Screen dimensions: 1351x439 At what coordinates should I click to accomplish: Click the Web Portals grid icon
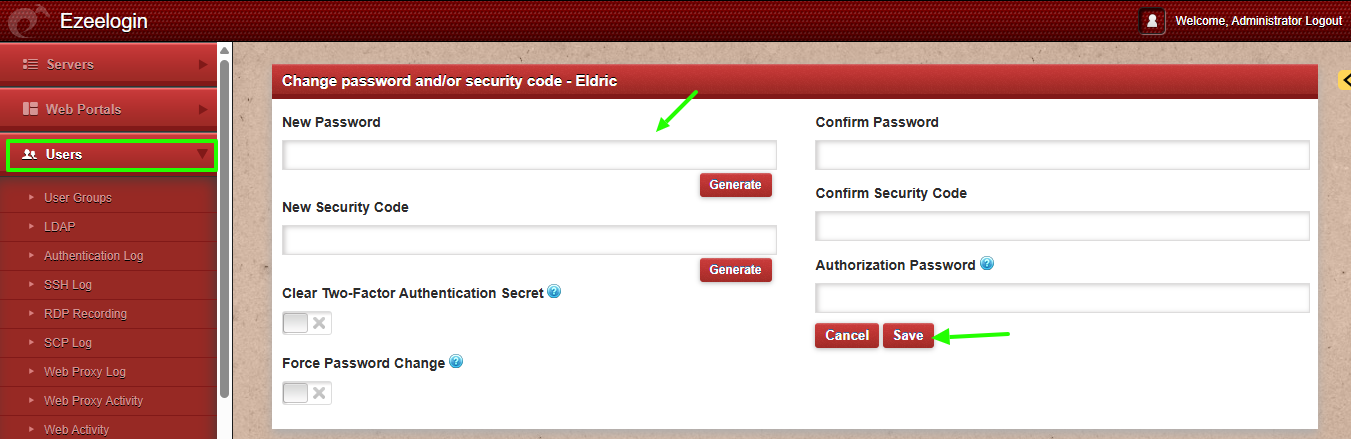[x=30, y=109]
